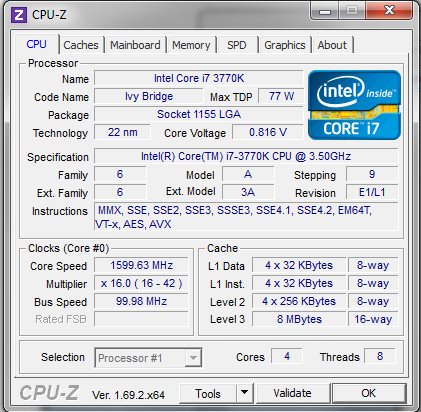
Task: Click the Ext. Model value 3A
Action: [248, 192]
